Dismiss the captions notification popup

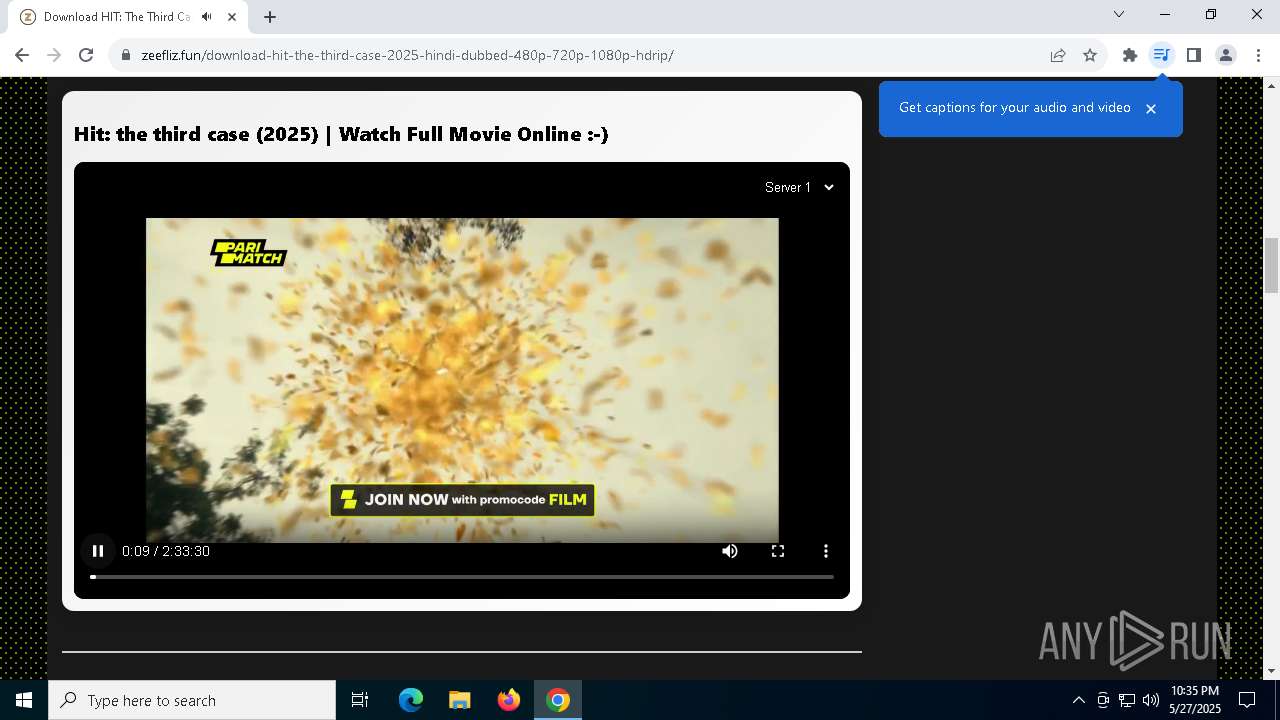1151,108
